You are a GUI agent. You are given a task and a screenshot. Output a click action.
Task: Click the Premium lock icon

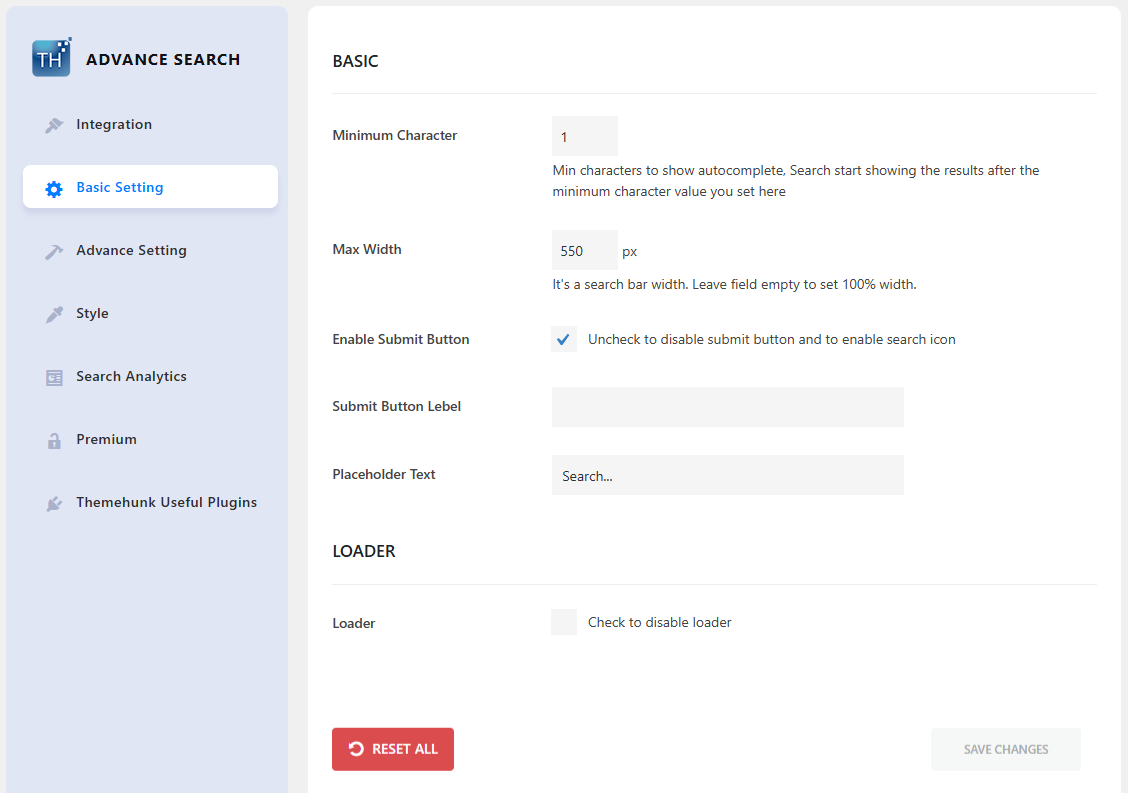point(54,440)
